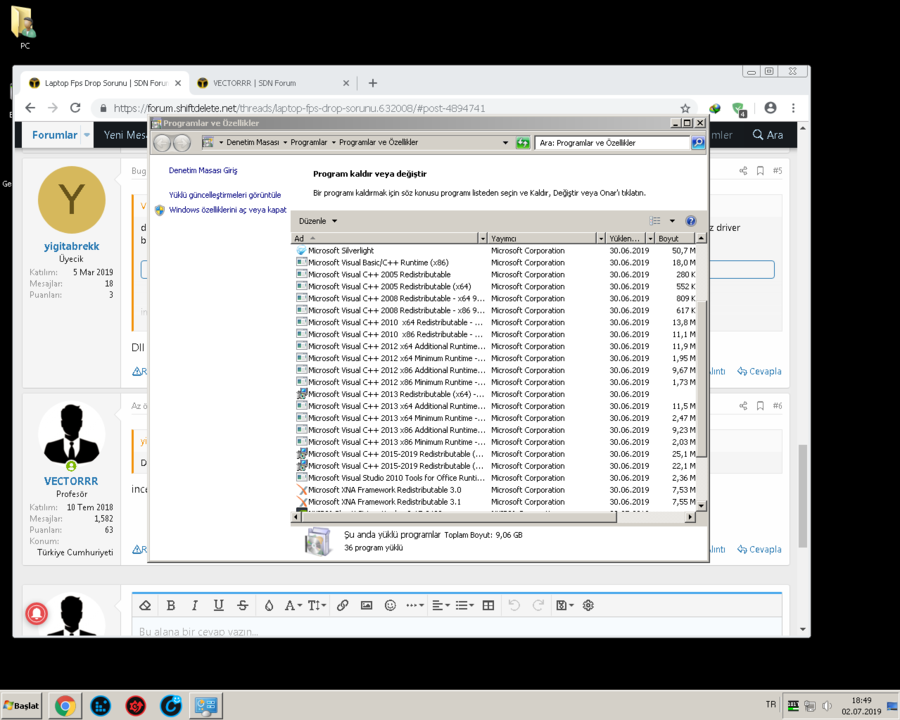Open the smiley emoji picker in the editor
The width and height of the screenshot is (900, 720).
click(x=390, y=605)
